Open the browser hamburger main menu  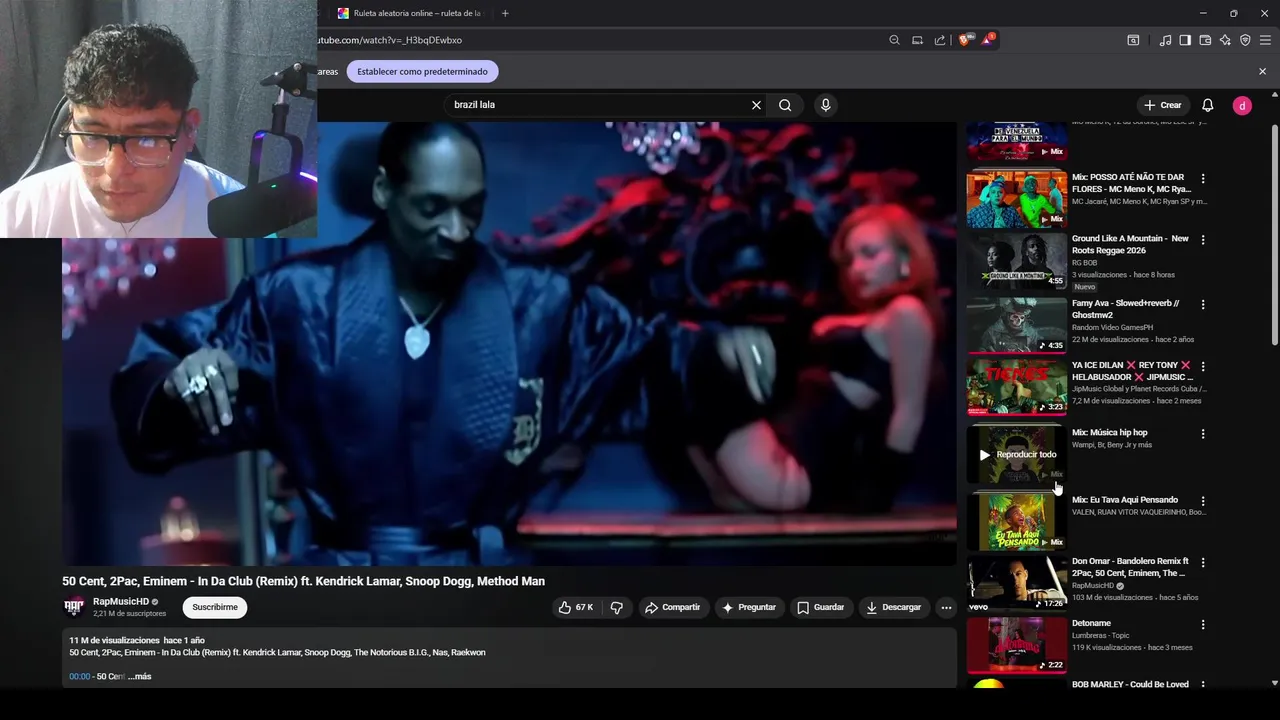1265,40
